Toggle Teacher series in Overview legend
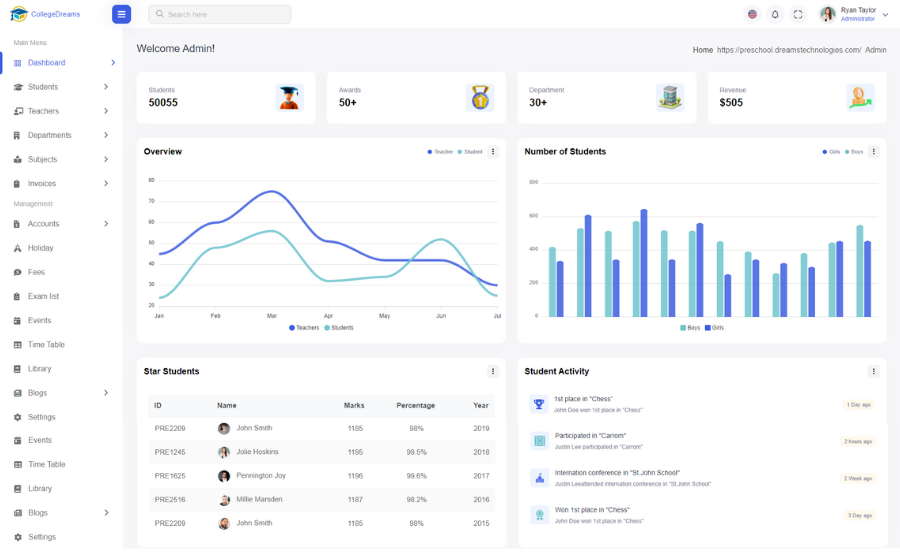The image size is (900, 554). pyautogui.click(x=440, y=152)
